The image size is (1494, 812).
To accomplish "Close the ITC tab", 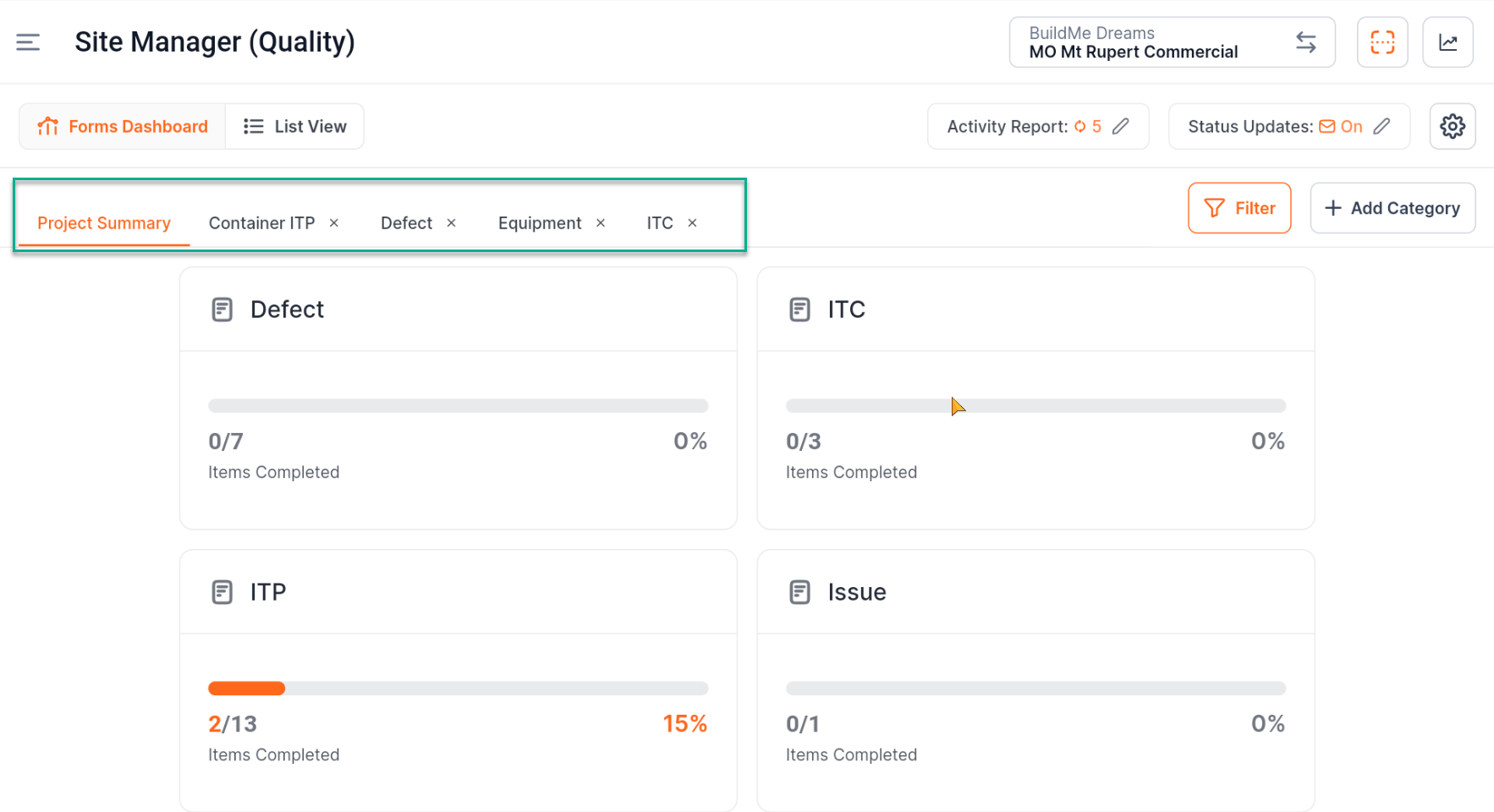I will 692,222.
